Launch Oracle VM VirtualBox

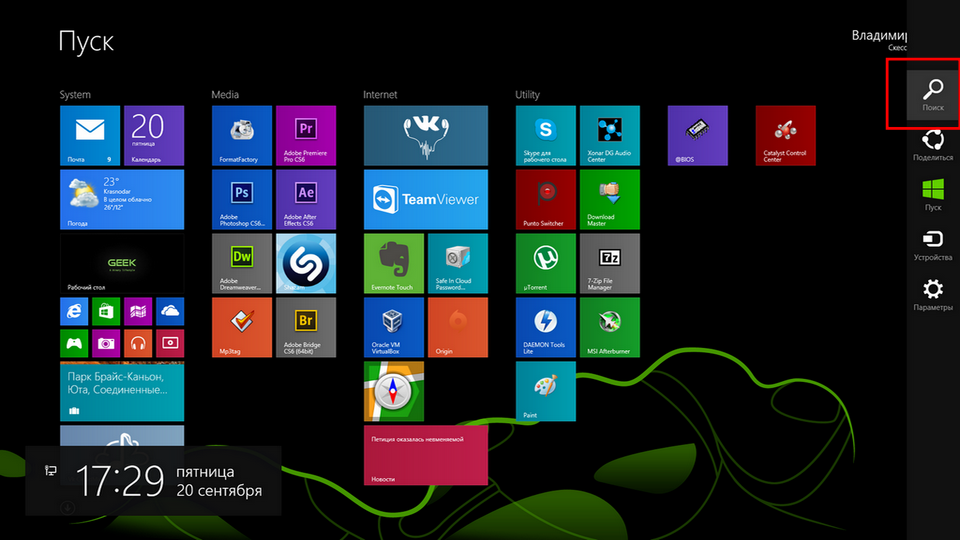point(394,327)
